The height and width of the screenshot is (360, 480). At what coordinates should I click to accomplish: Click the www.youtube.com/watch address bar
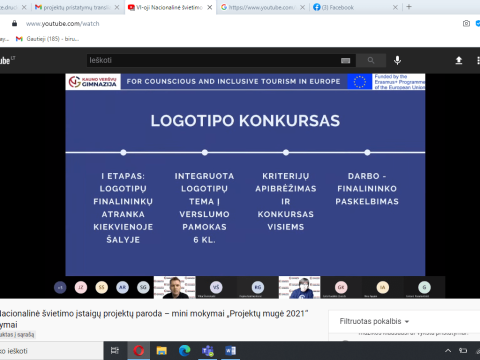(62, 24)
